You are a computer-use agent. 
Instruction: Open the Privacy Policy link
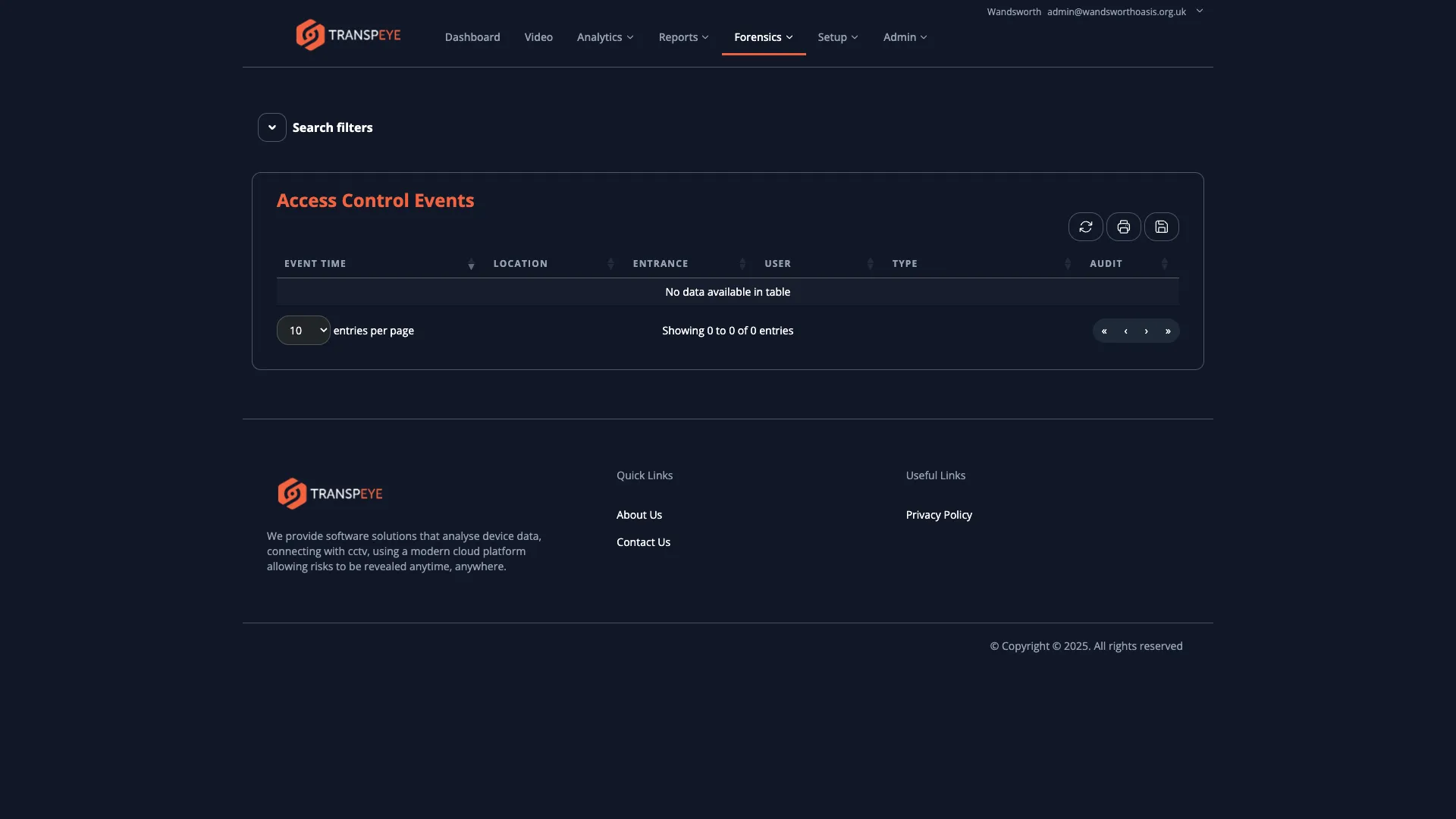(938, 514)
